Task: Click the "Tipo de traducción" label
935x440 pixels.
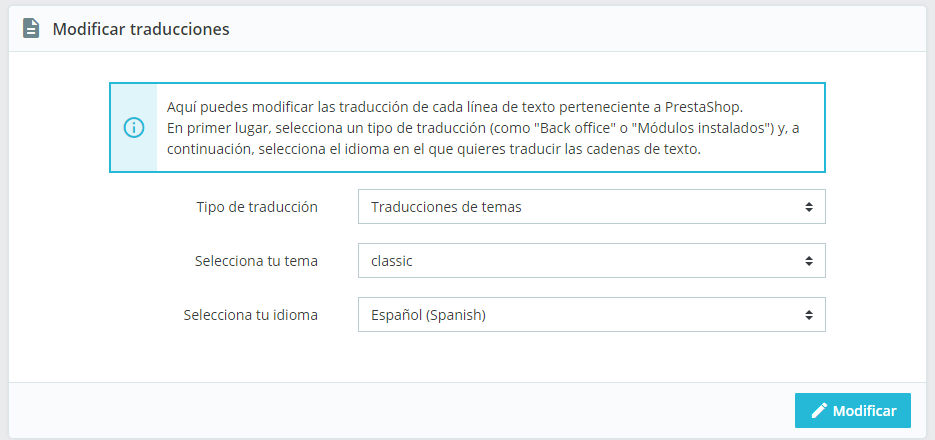Action: coord(256,207)
